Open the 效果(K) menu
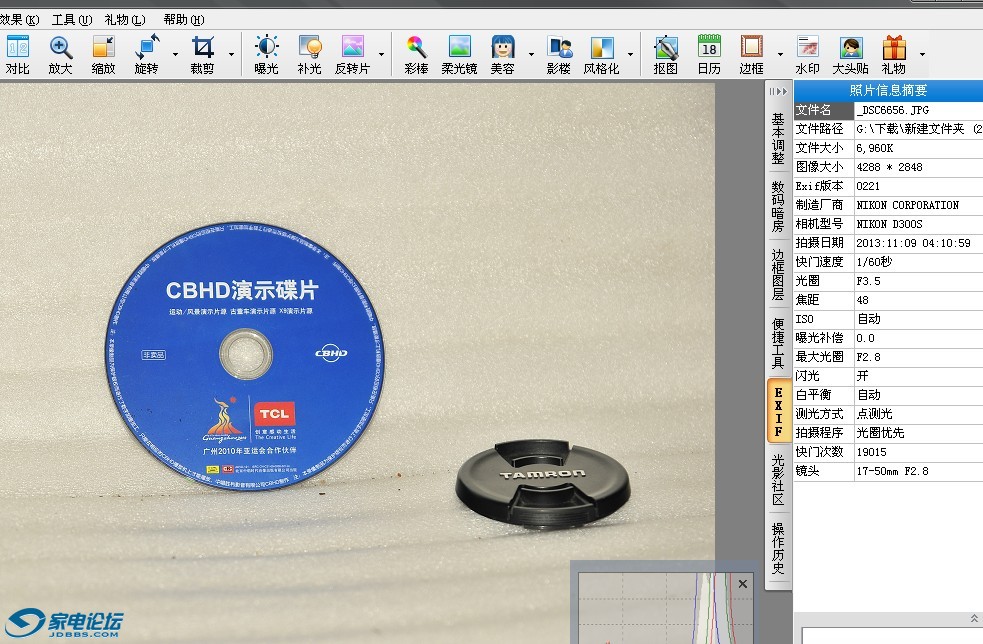The height and width of the screenshot is (644, 983). point(19,19)
